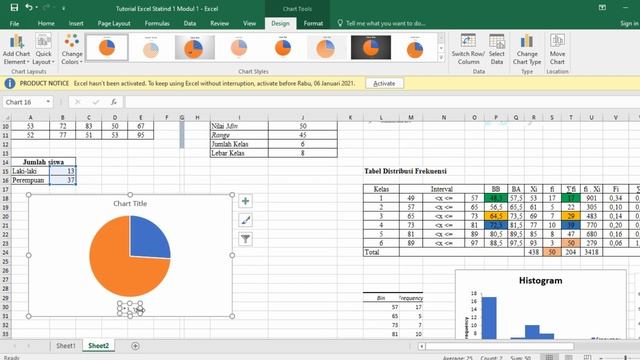Image resolution: width=640 pixels, height=360 pixels.
Task: Click the Chart Styles brush button
Action: click(245, 220)
